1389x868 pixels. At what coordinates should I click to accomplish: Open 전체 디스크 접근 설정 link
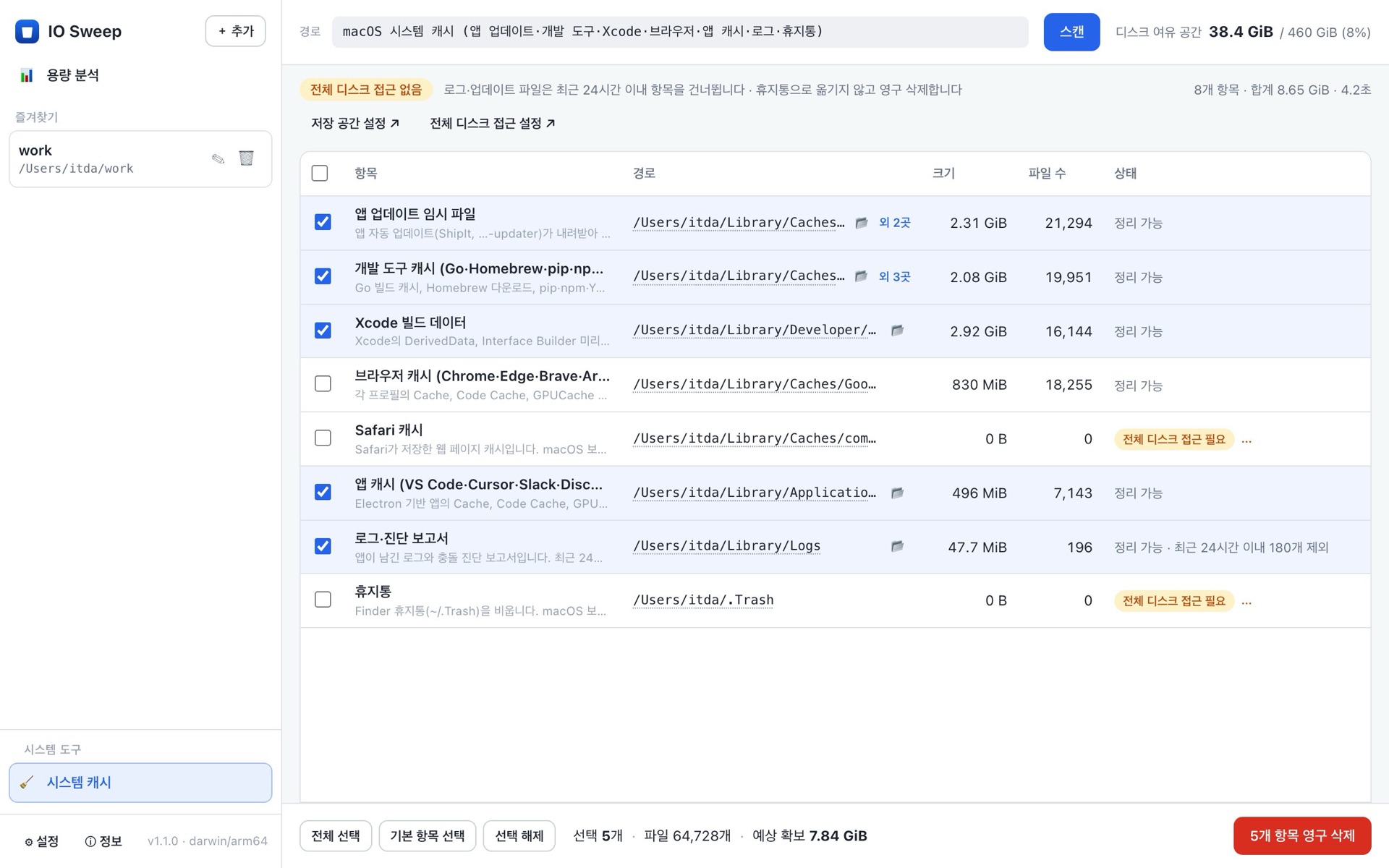(493, 124)
